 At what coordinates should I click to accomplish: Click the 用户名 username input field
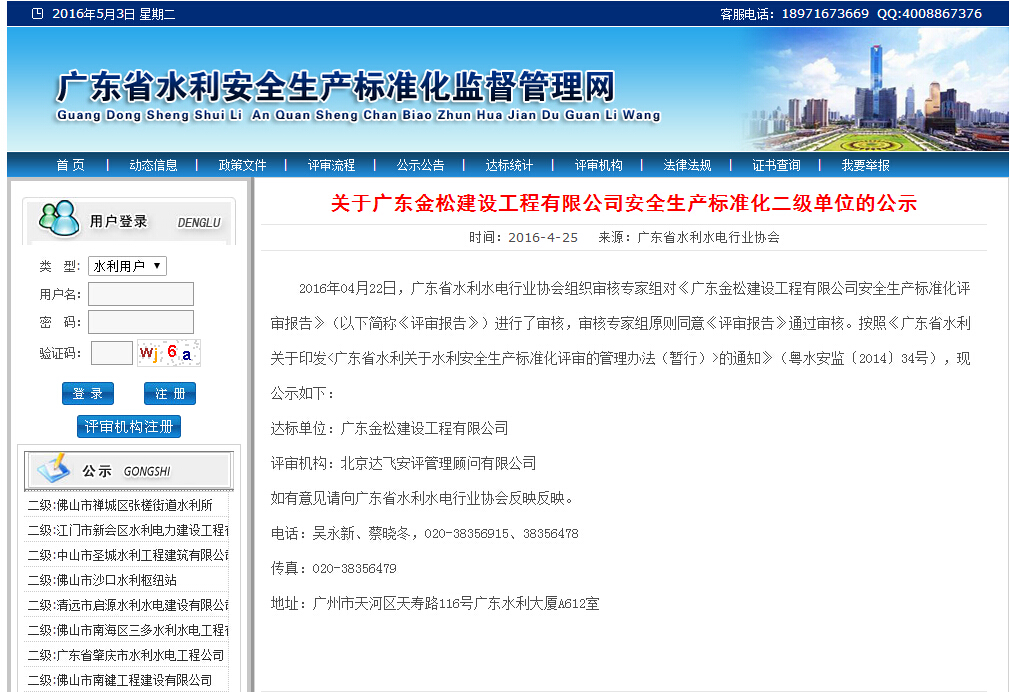tap(141, 294)
